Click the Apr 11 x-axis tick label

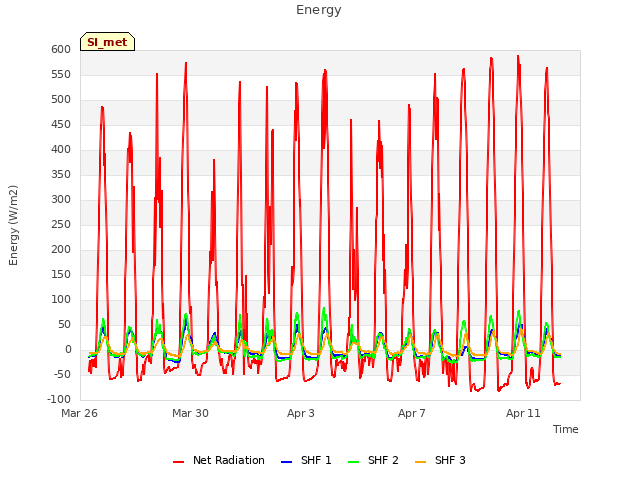[x=523, y=413]
